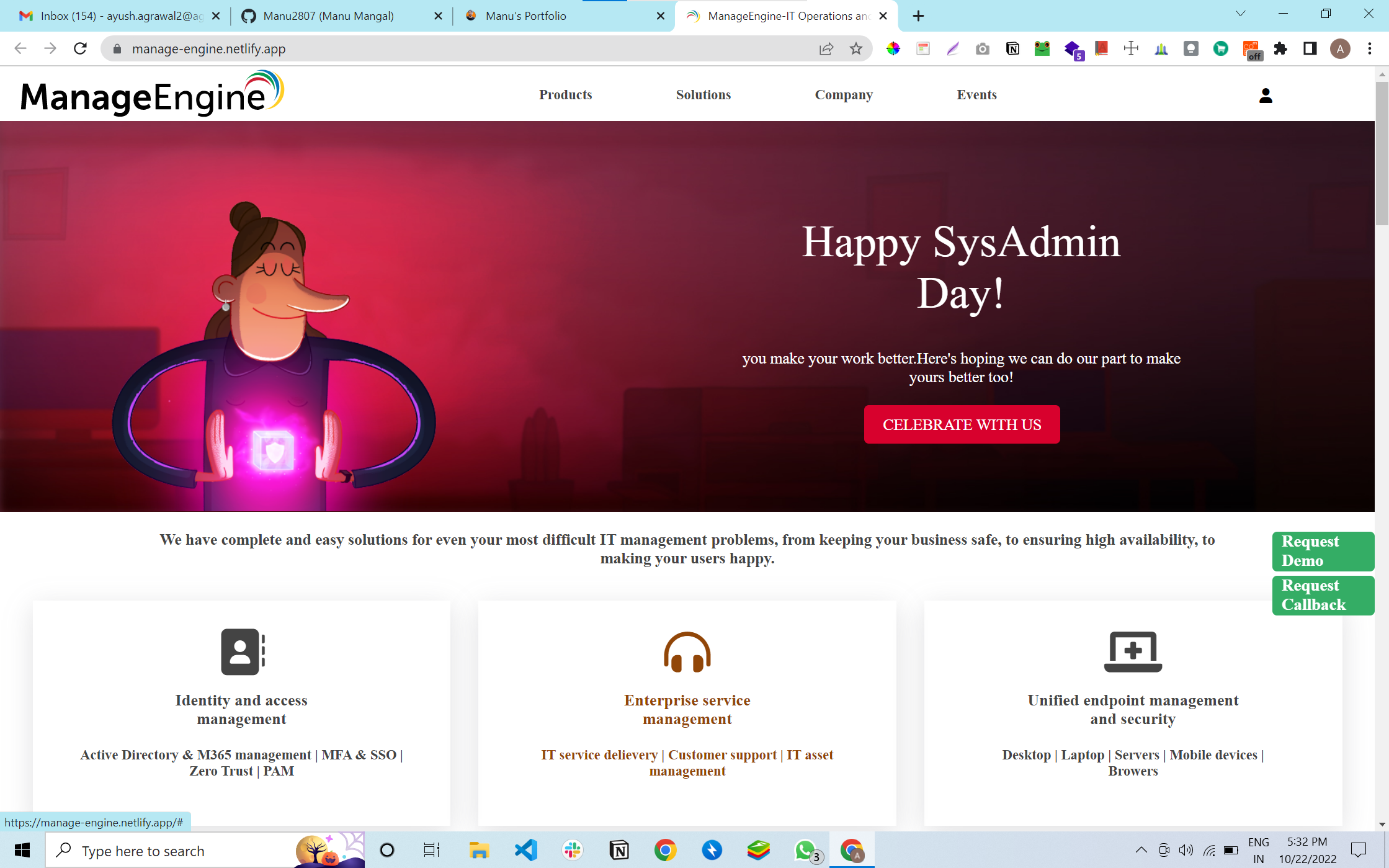Reload the page with refresh icon
This screenshot has width=1389, height=868.
80,49
